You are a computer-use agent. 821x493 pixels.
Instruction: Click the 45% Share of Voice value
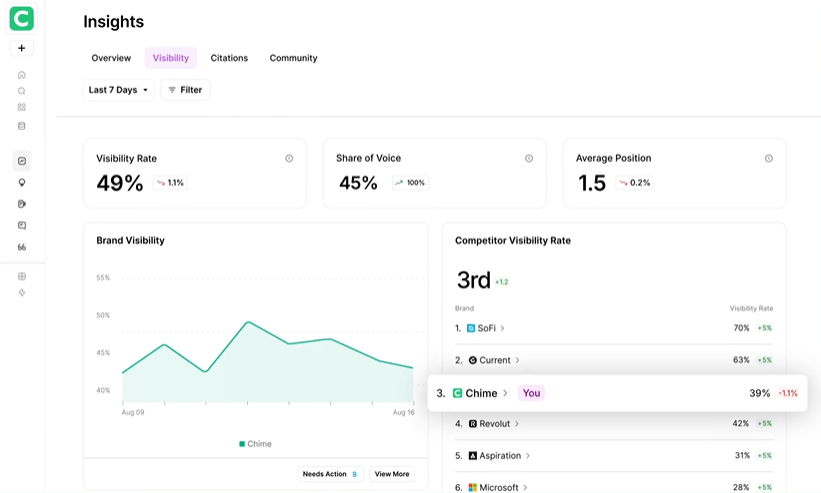click(358, 183)
